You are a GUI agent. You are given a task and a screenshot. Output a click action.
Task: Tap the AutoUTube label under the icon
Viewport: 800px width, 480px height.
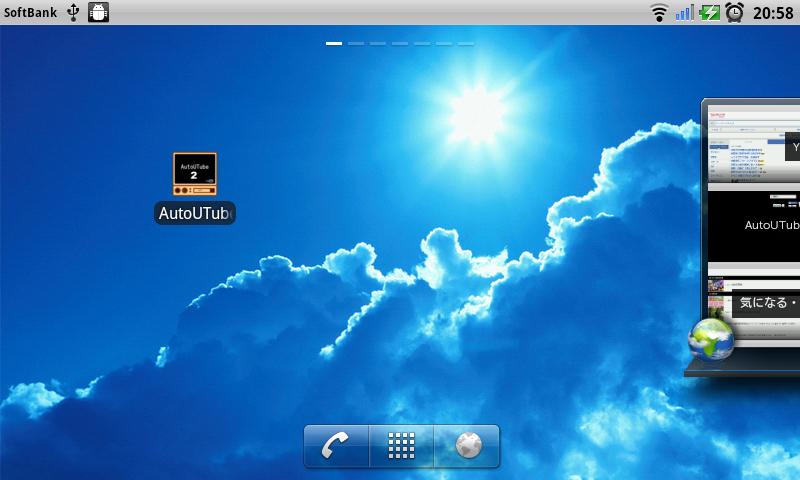194,213
